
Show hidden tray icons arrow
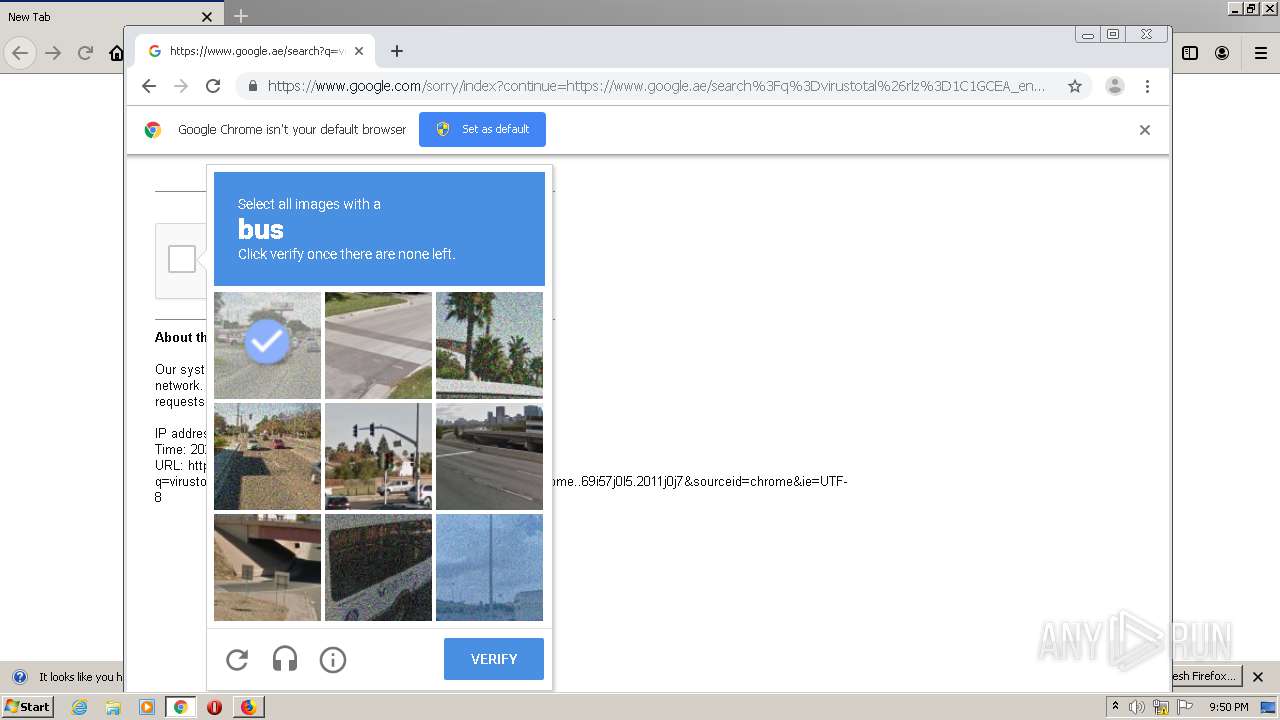coord(1115,707)
